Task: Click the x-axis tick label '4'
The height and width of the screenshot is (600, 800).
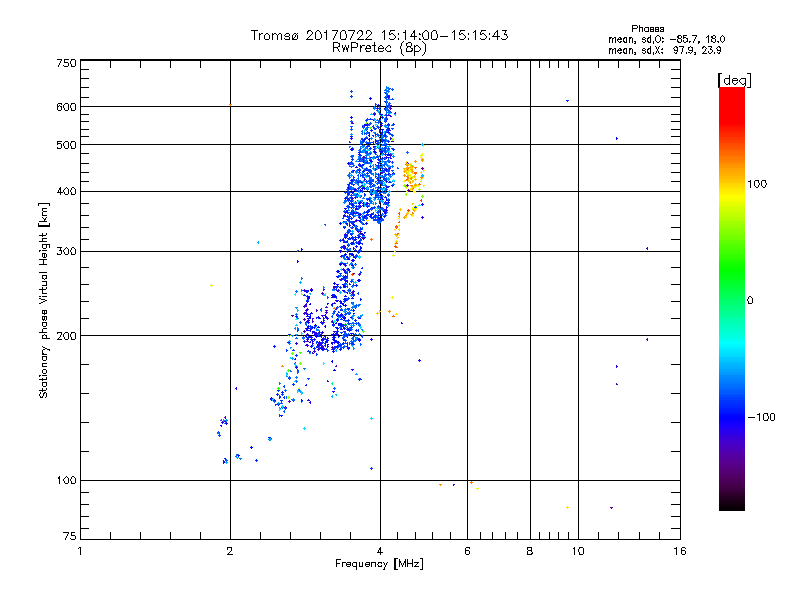Action: [x=380, y=551]
